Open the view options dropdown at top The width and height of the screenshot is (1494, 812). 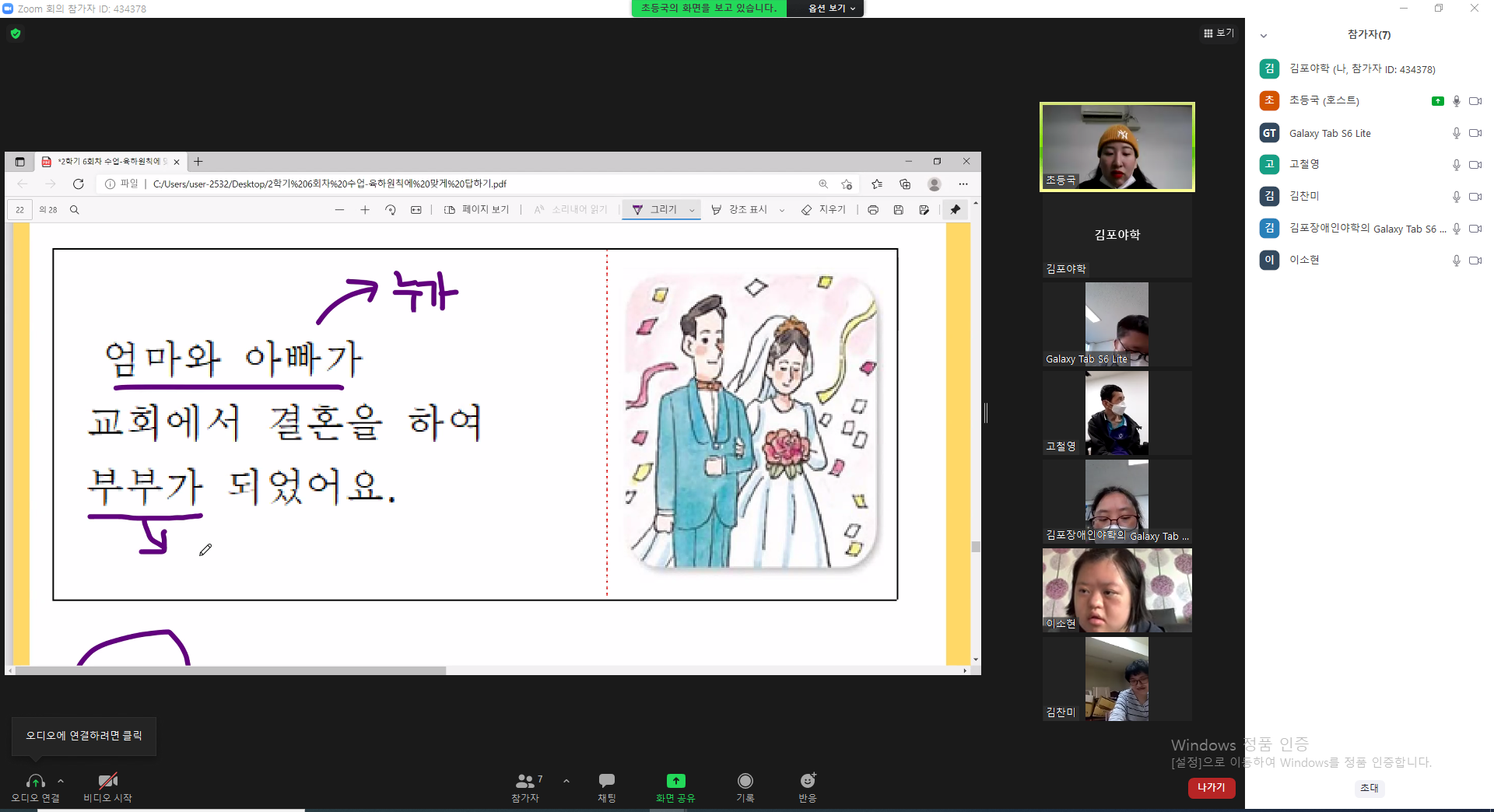[832, 9]
